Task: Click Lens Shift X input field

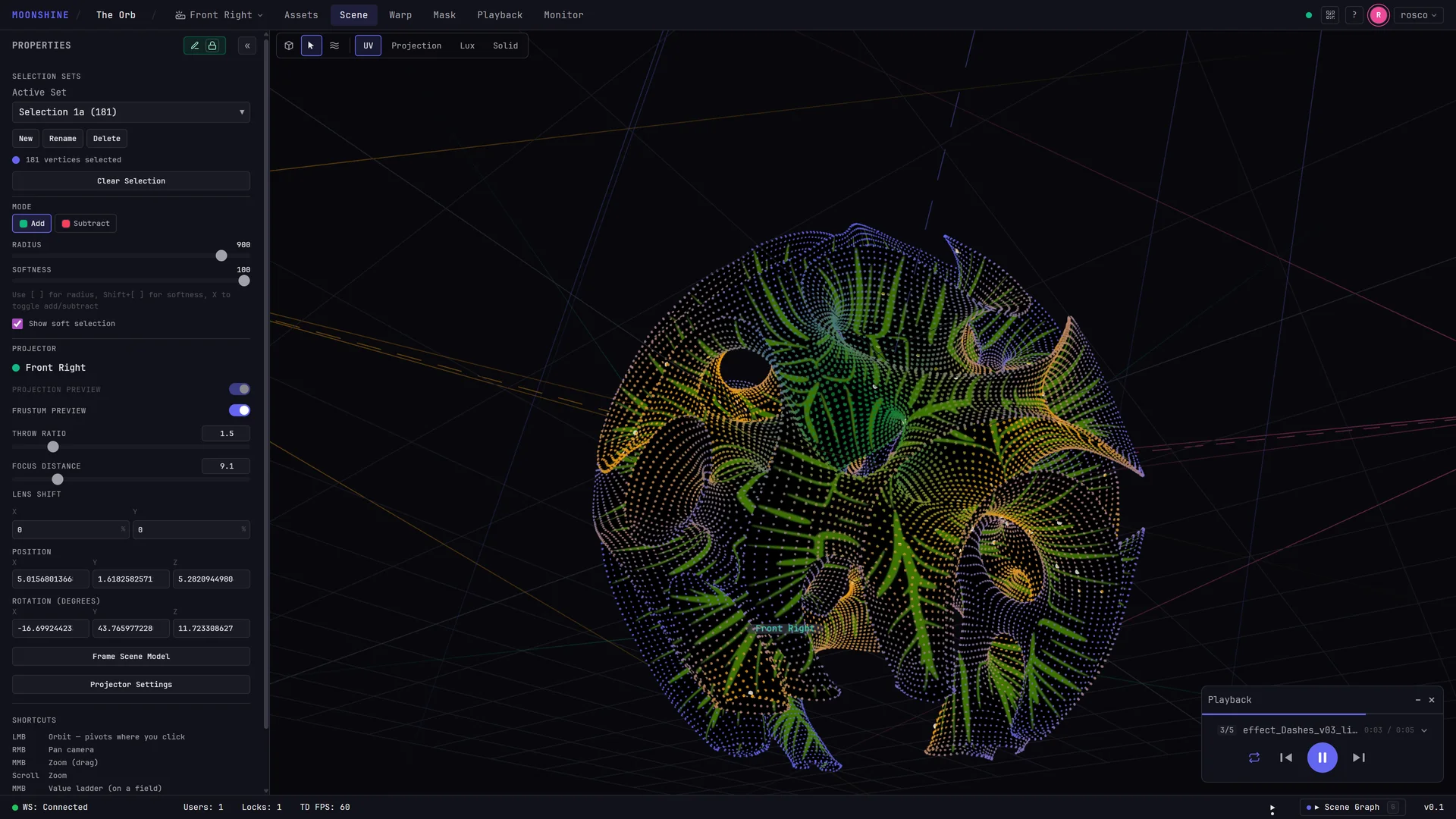Action: (71, 530)
